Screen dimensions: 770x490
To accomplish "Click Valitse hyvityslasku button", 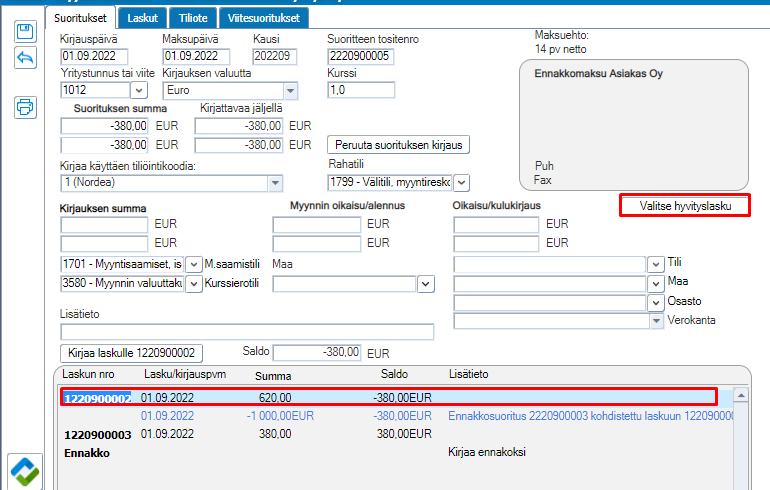I will click(685, 206).
